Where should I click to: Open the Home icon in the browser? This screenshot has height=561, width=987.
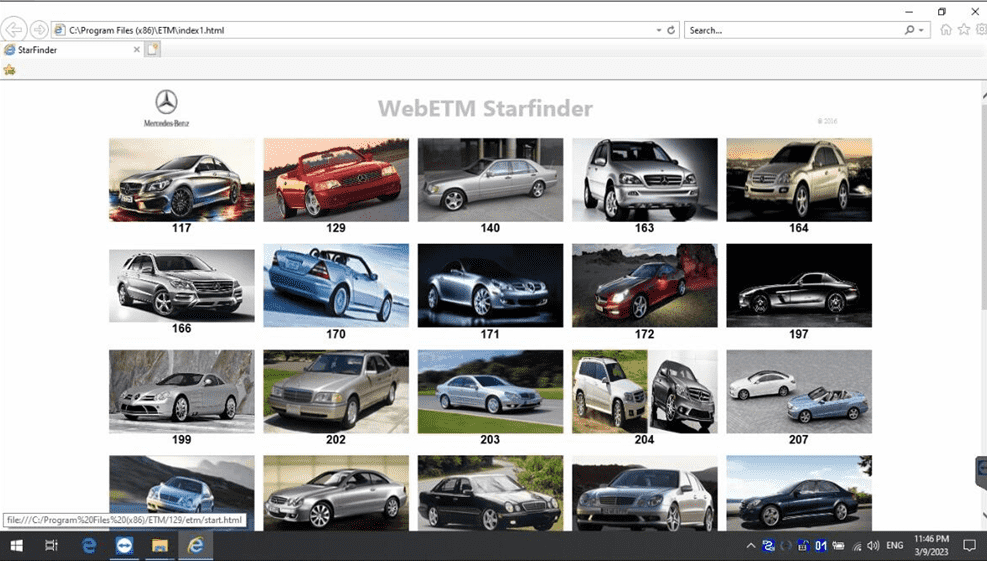tap(945, 30)
